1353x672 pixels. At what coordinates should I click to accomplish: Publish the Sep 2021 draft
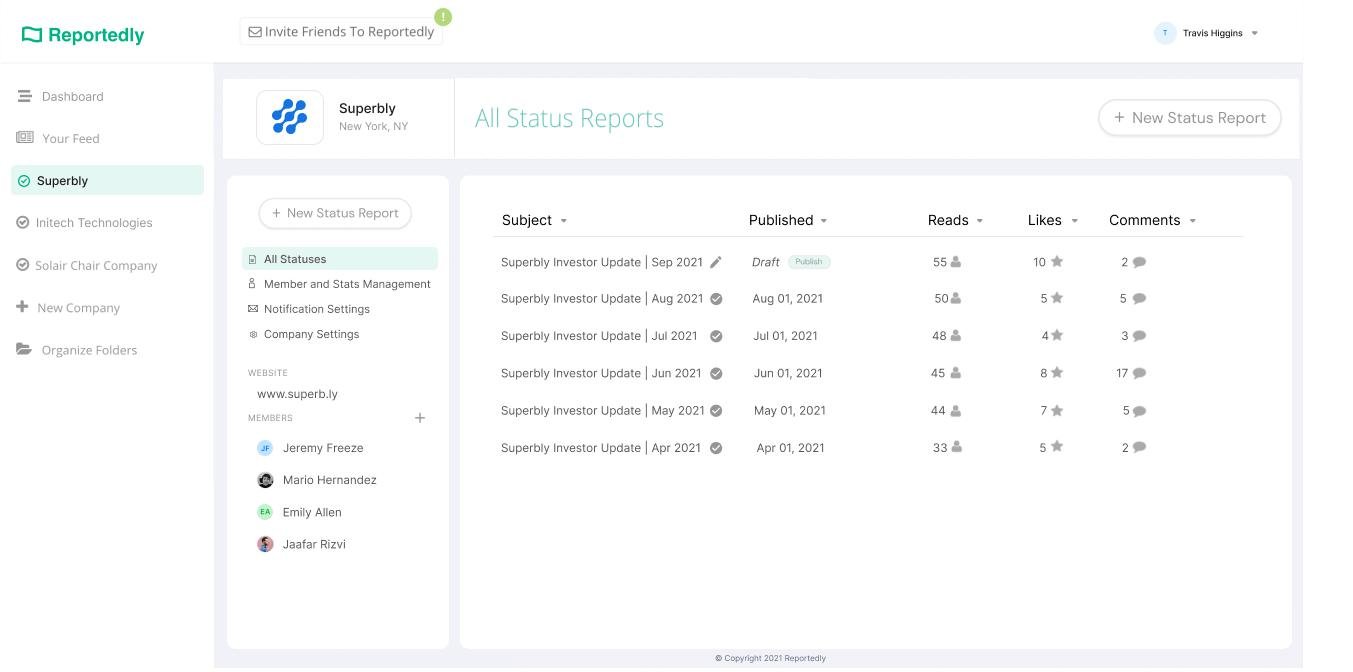809,262
